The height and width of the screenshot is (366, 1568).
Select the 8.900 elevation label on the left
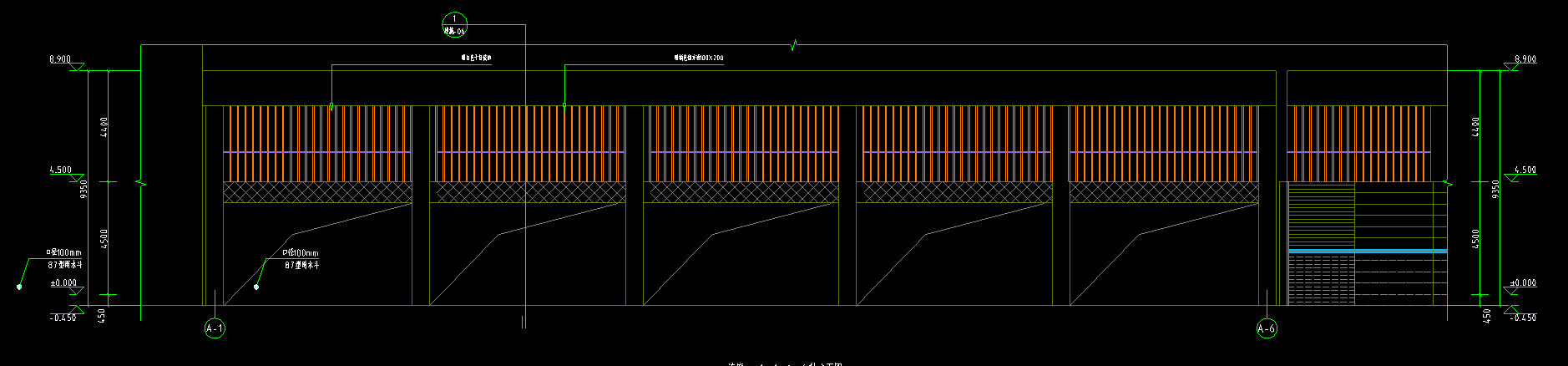pos(60,59)
